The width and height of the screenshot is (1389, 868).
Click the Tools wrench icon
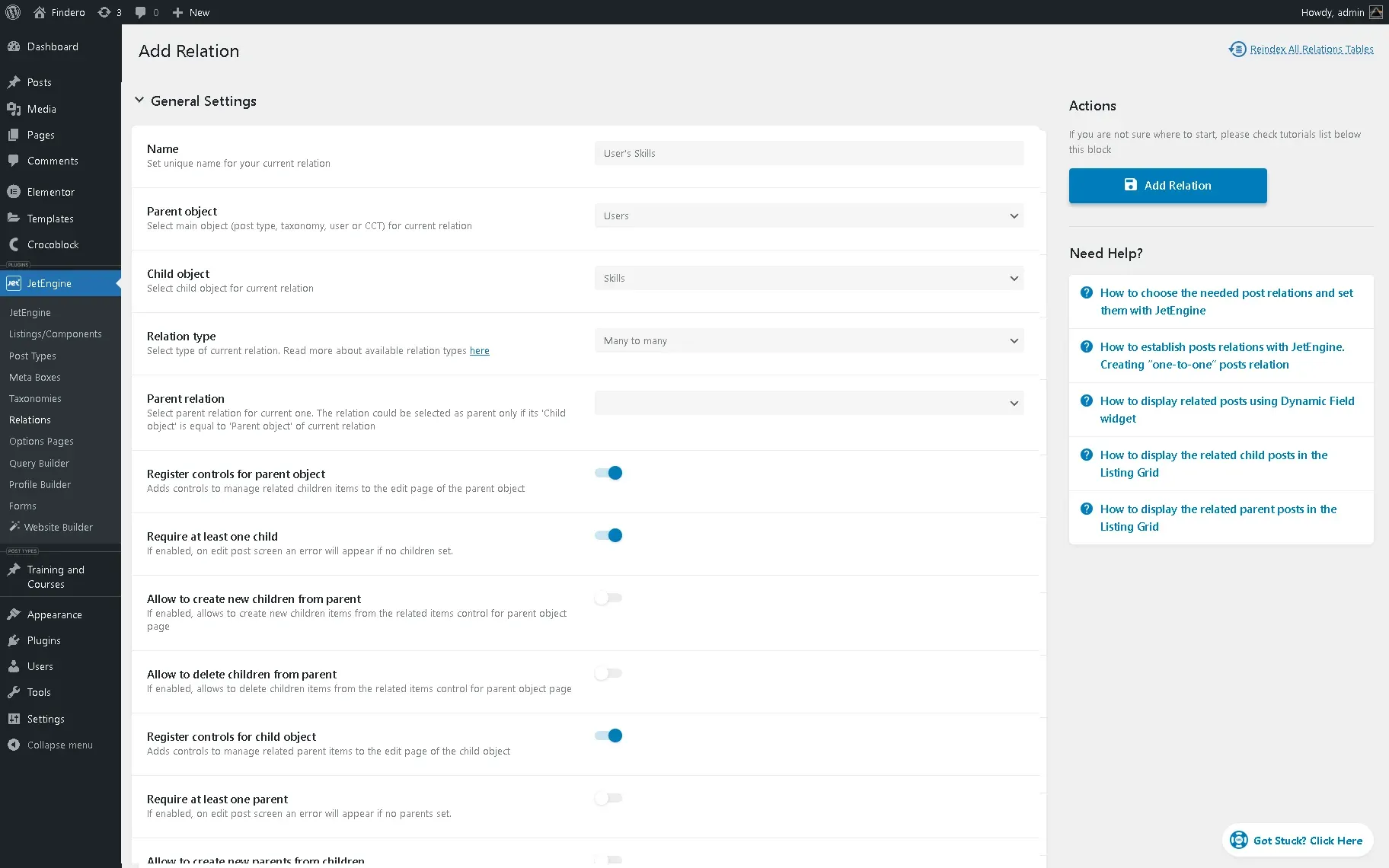(14, 692)
